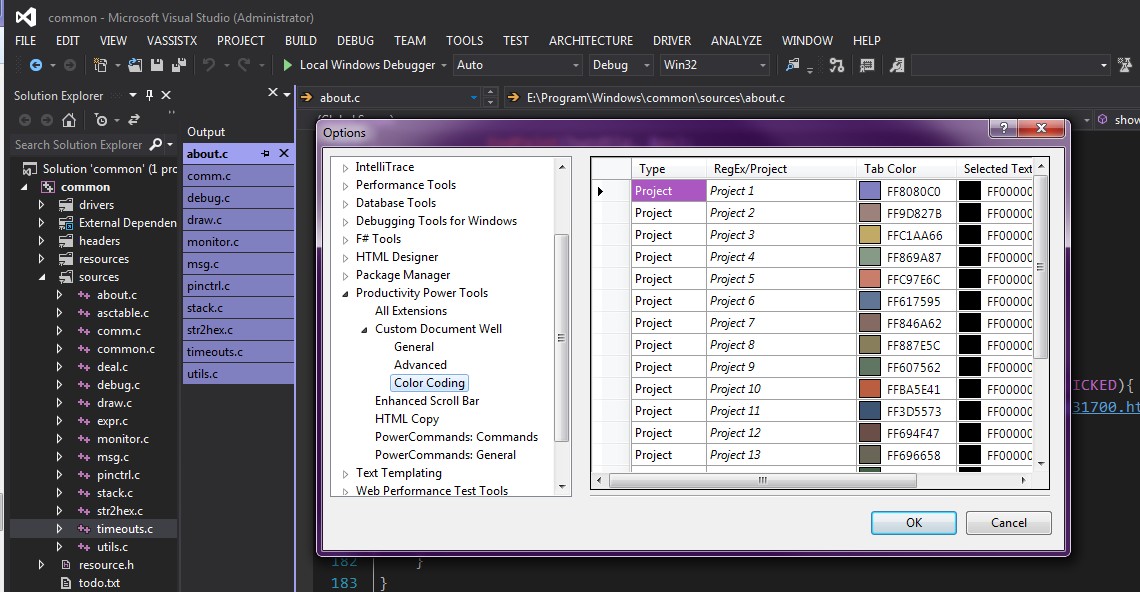Click the project icon beside common
The height and width of the screenshot is (592, 1140).
pyautogui.click(x=48, y=187)
